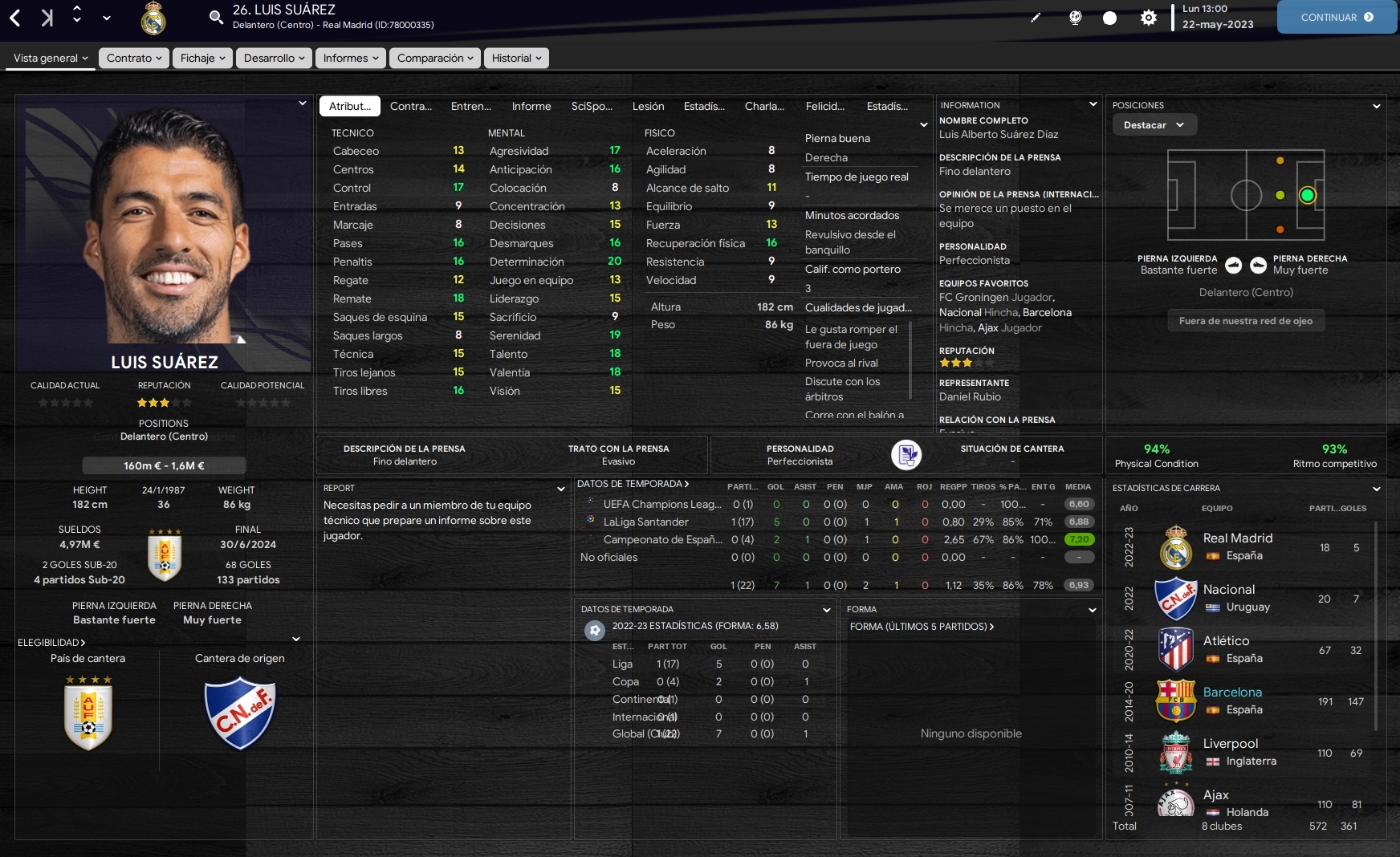Click the career statistics scrollbar
Screen dimensions: 1400x857
point(1376,626)
